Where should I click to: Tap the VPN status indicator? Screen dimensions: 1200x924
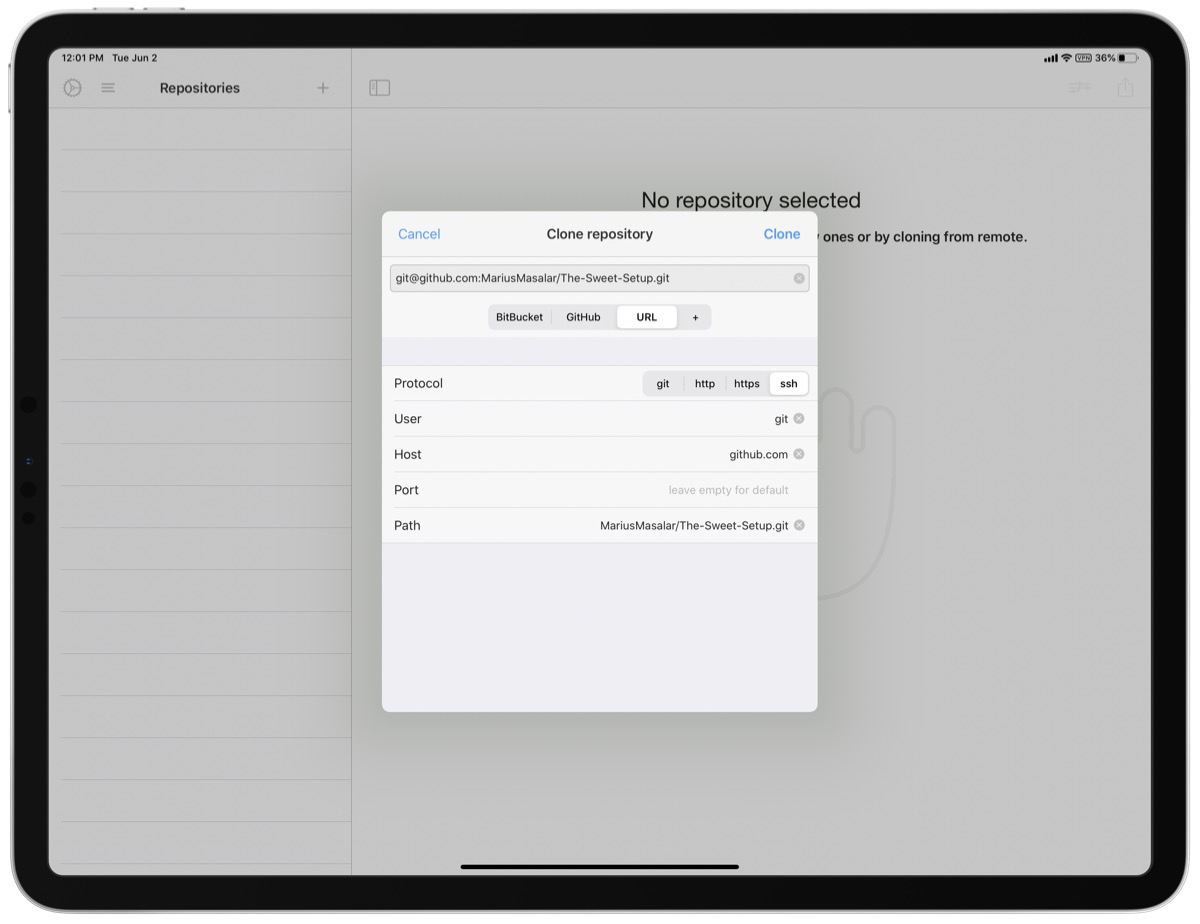1083,58
